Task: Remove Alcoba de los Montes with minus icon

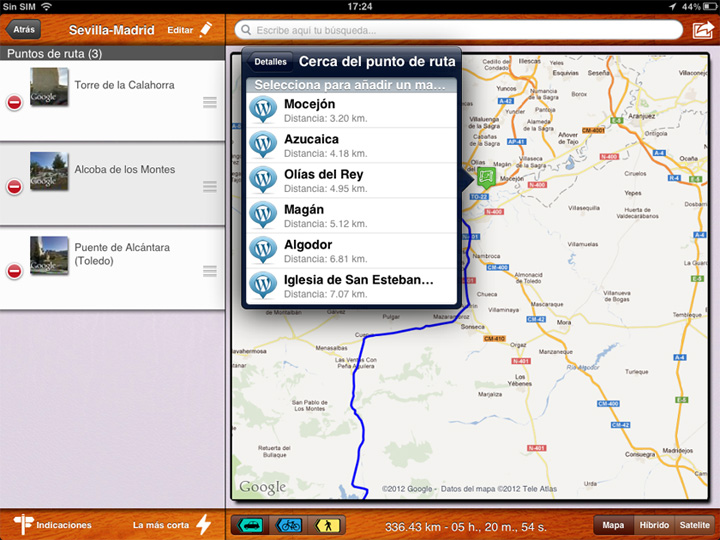Action: 14,187
